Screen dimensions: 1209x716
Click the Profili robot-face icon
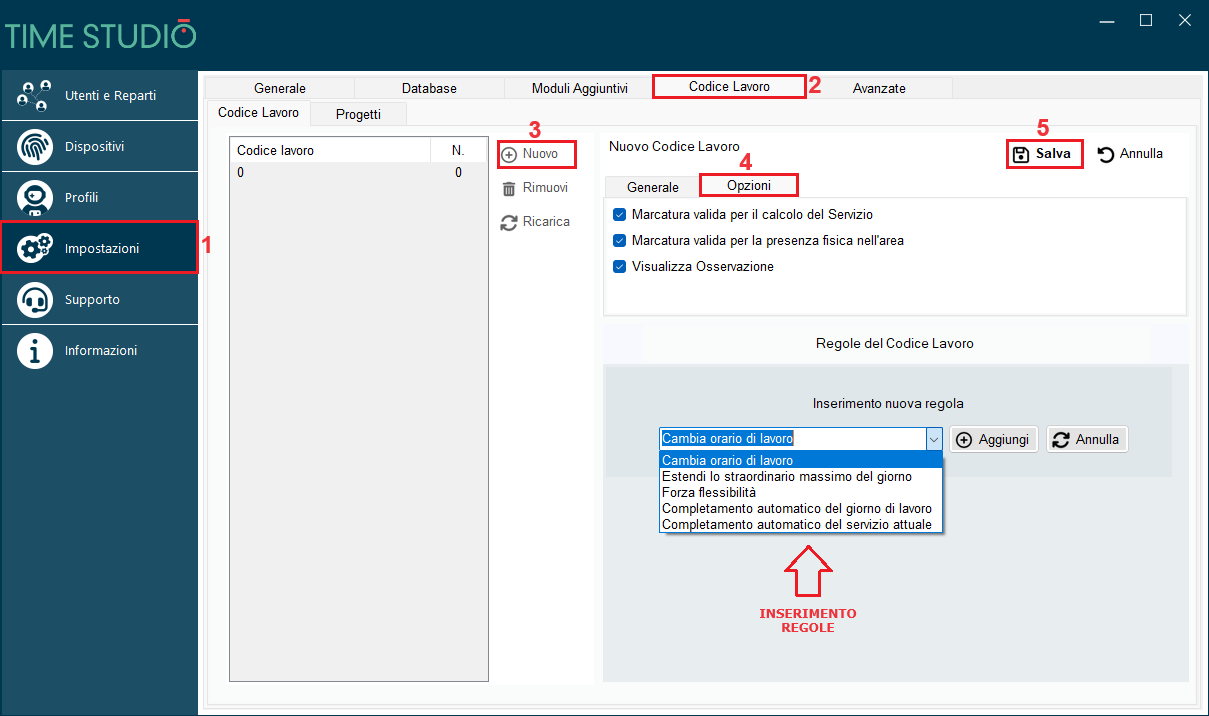35,198
